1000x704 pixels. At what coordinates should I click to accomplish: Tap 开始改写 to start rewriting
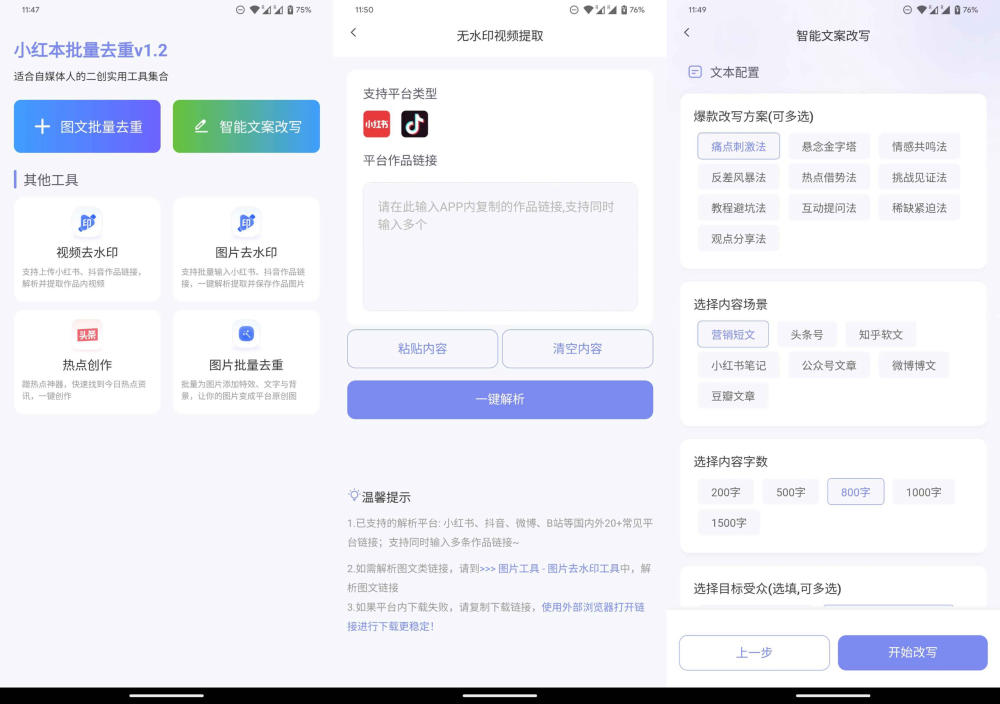912,652
